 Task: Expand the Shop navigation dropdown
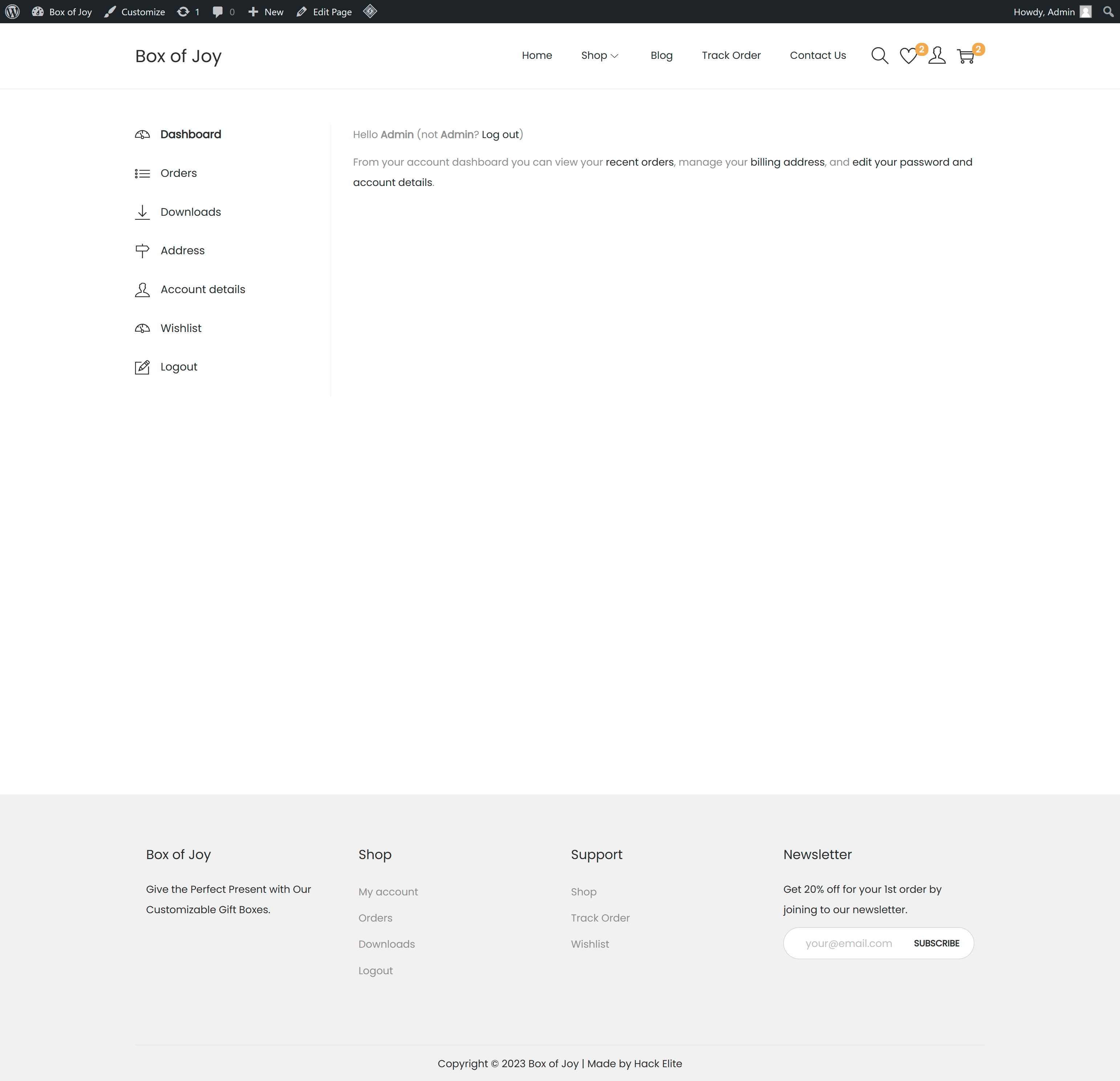600,56
